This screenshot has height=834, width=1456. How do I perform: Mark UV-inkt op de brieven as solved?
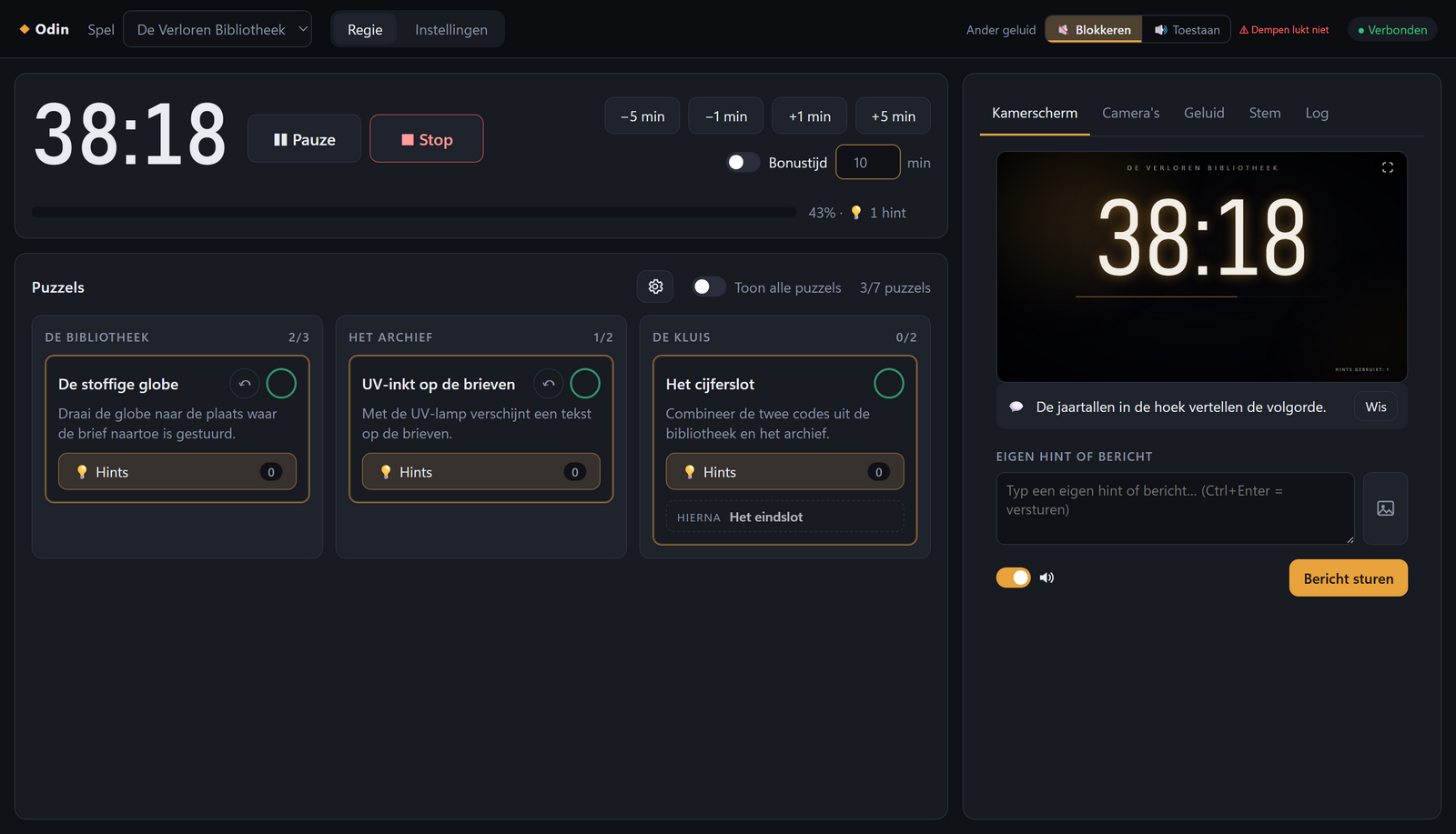585,384
